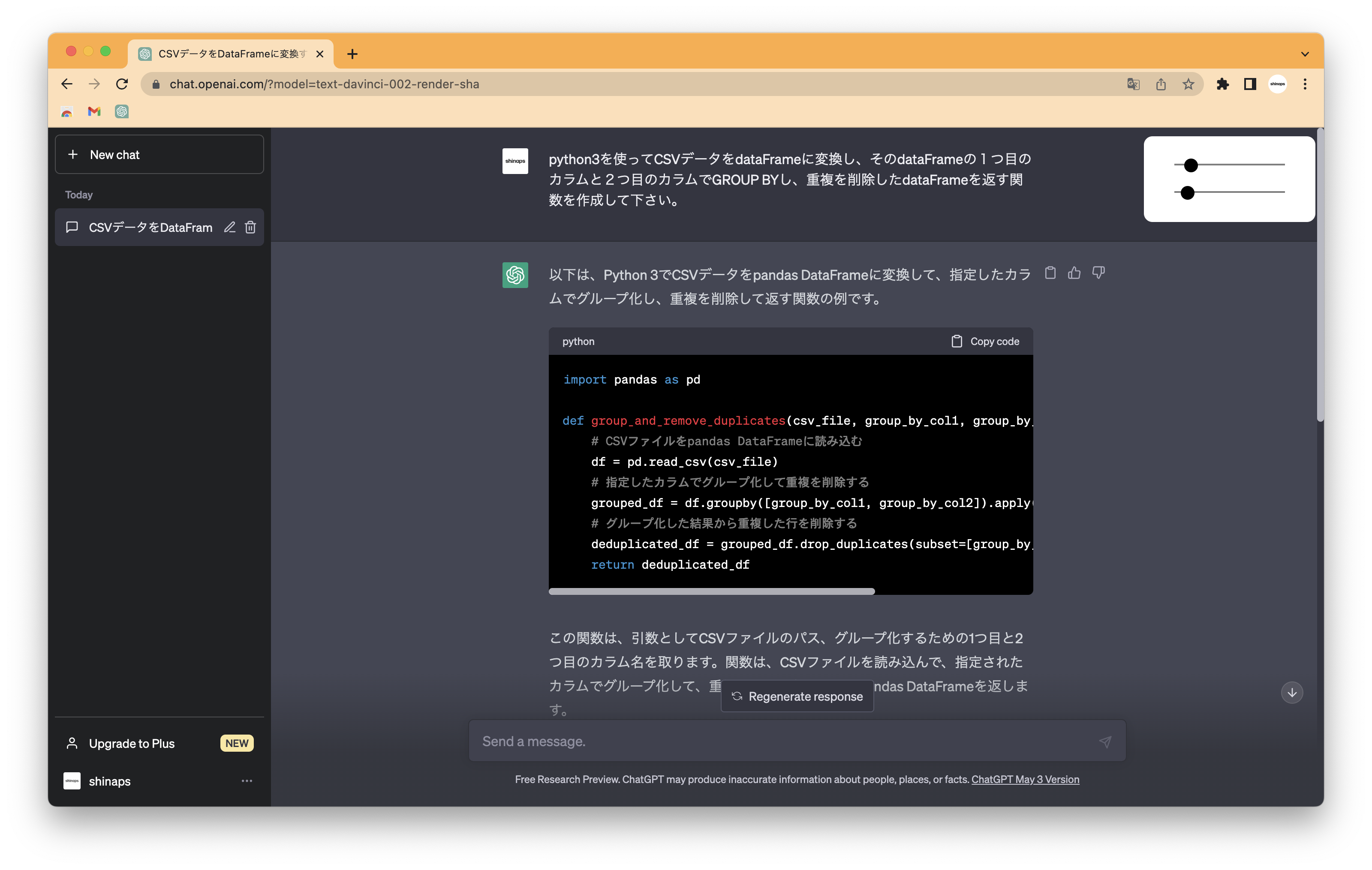Open the Gmail bookmark
1372x870 pixels.
[94, 111]
